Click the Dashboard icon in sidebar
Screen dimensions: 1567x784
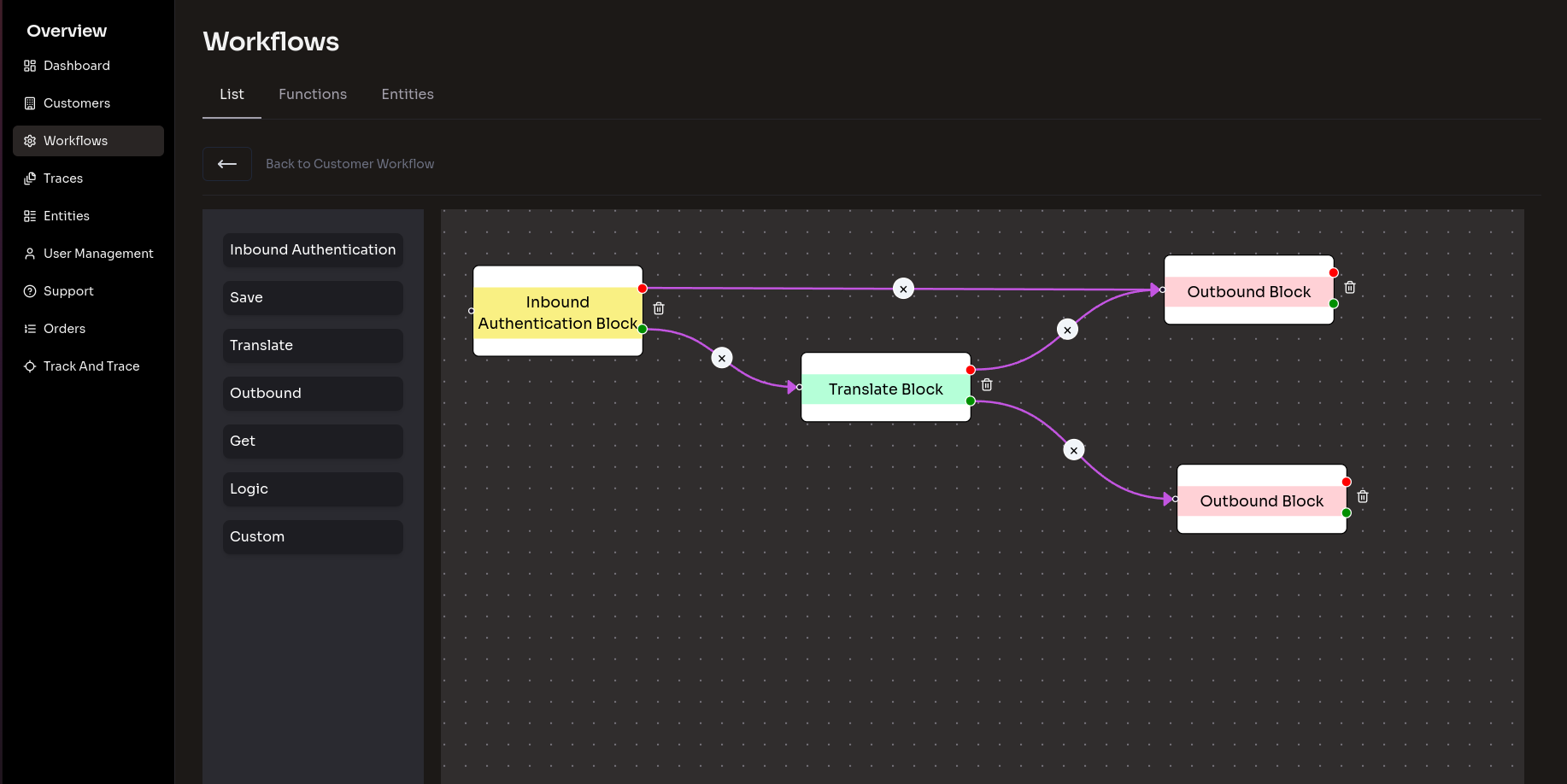point(30,66)
